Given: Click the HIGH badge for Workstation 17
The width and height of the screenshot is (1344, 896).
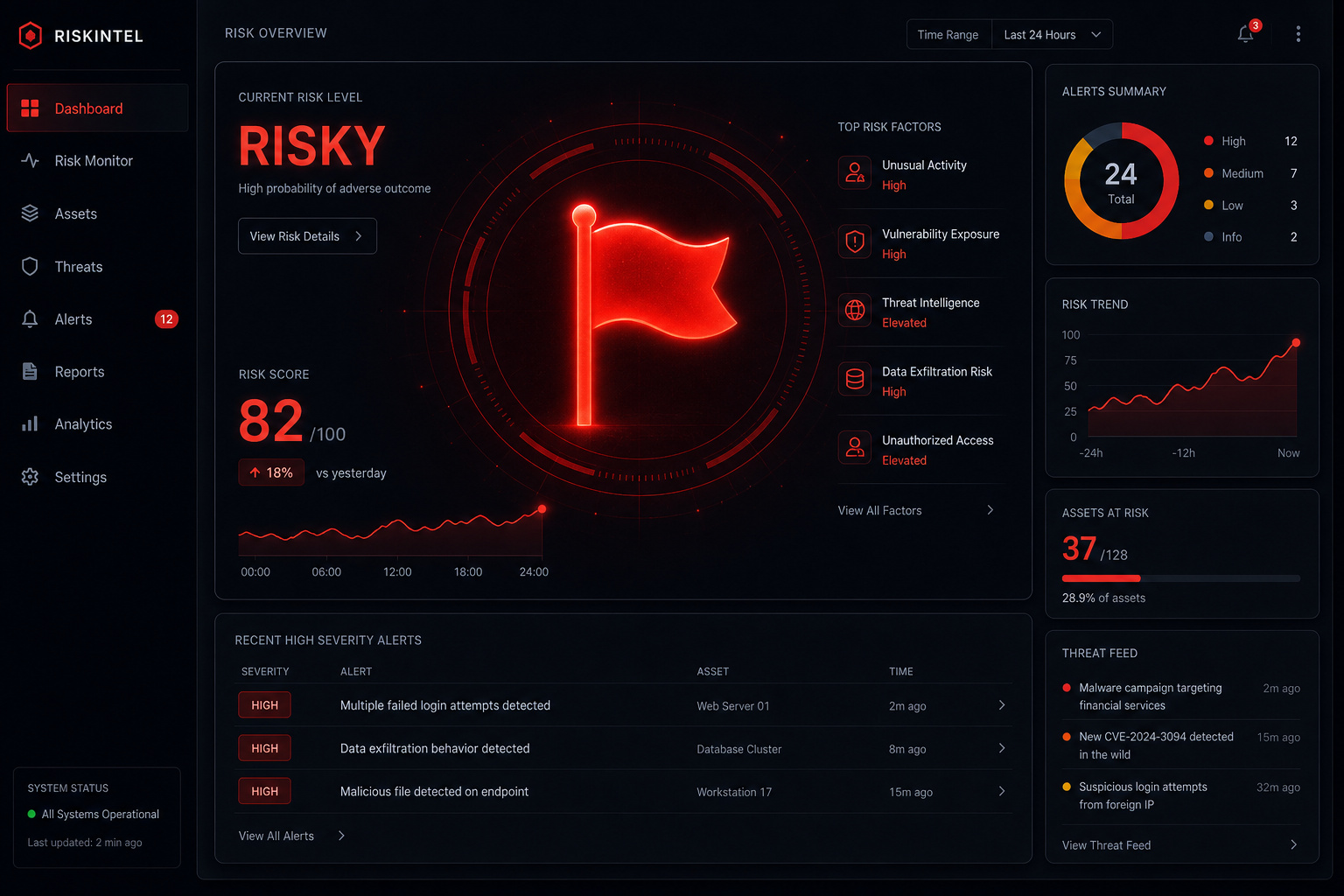Looking at the screenshot, I should [x=264, y=791].
